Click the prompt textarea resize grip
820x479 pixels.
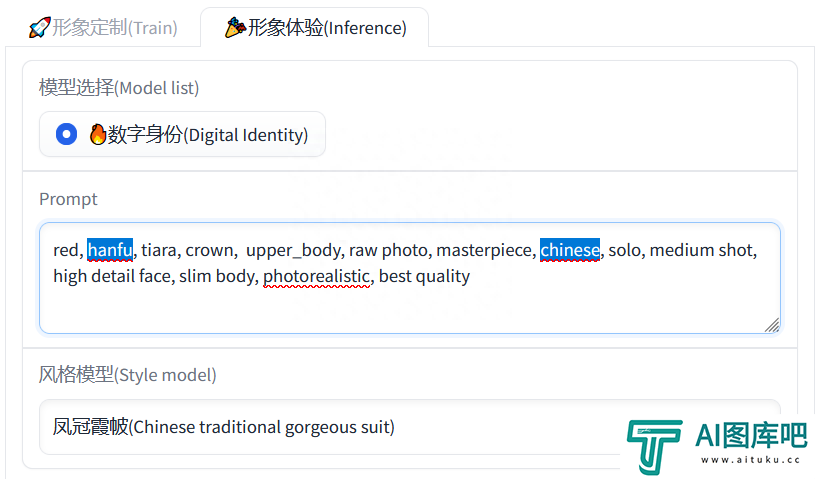pos(772,325)
